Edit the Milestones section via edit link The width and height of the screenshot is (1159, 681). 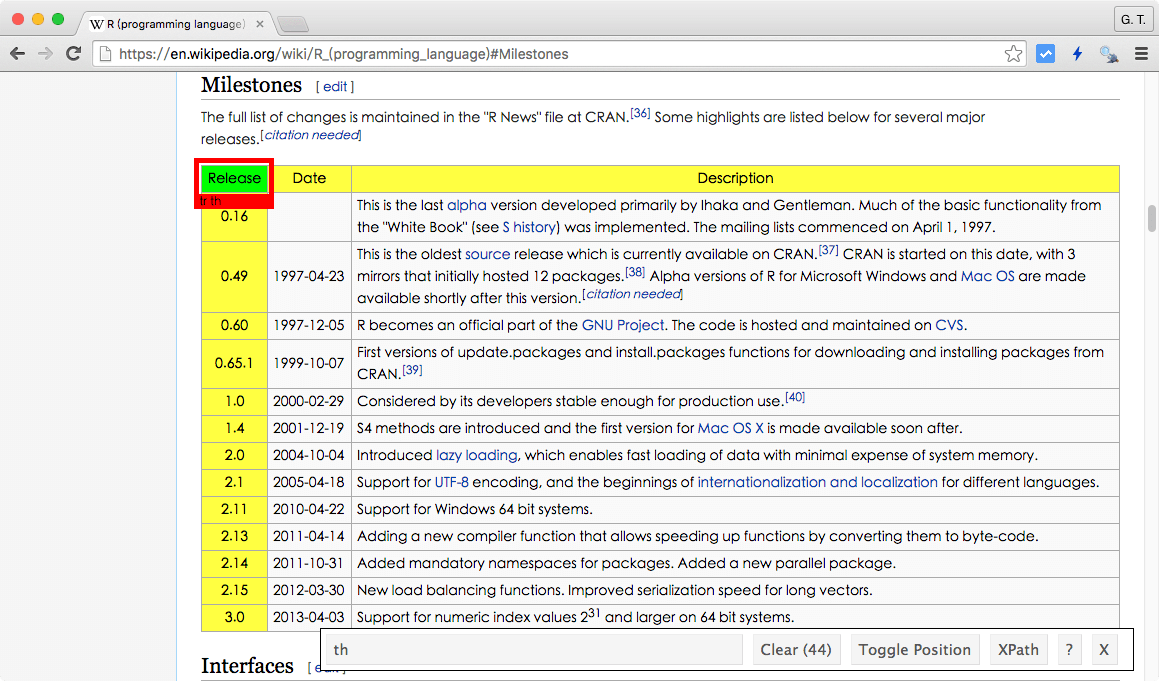pos(335,87)
